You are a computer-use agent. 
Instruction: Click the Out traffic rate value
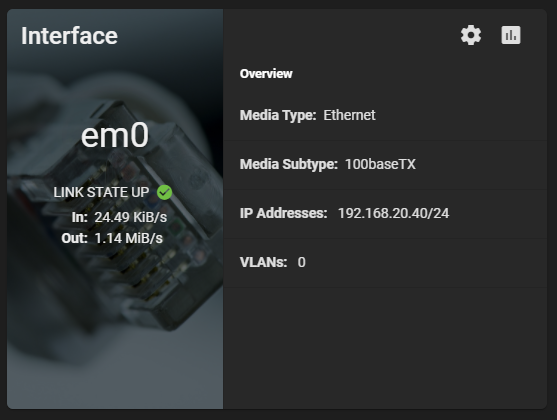[x=129, y=238]
